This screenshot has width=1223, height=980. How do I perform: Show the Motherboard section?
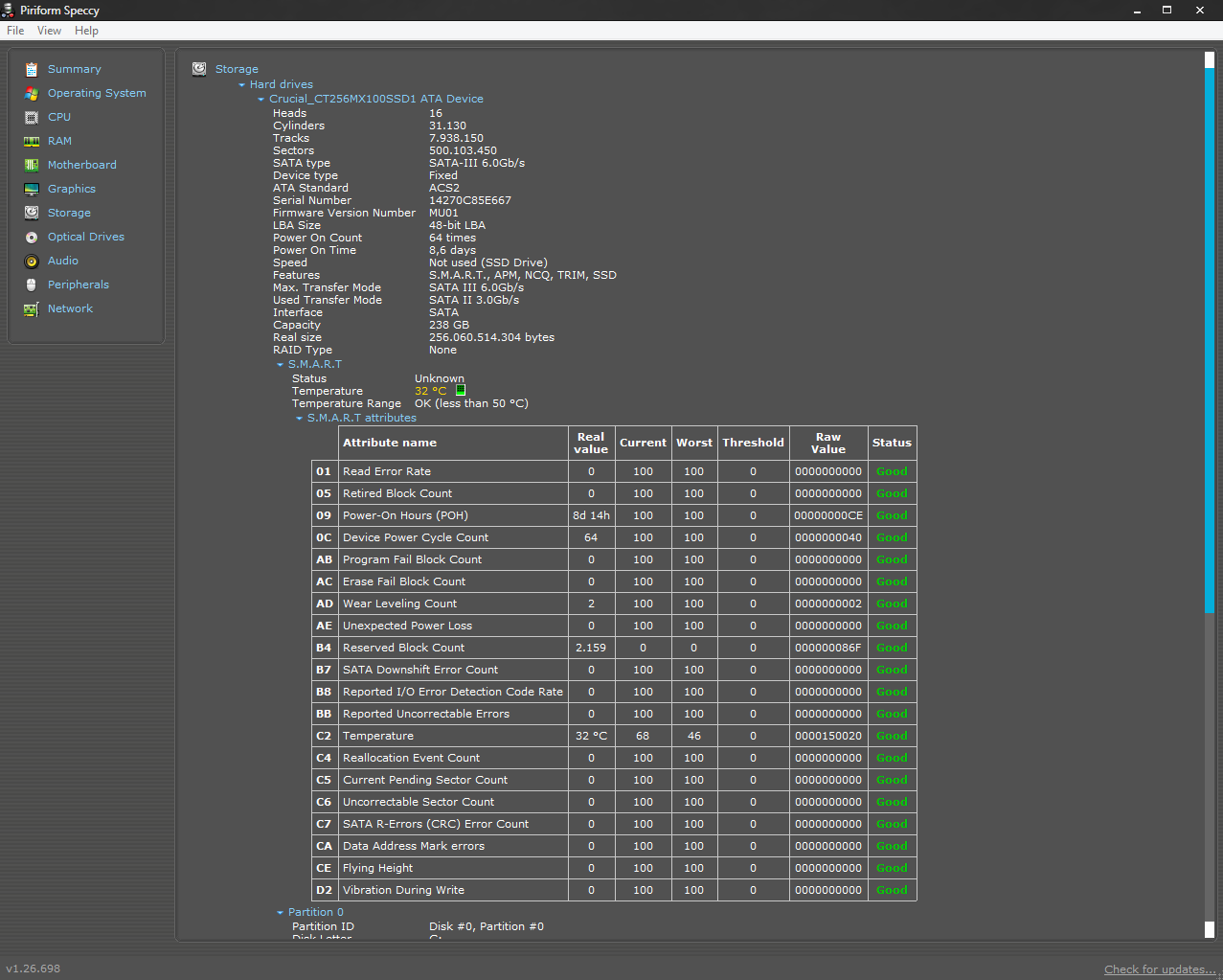[x=82, y=165]
